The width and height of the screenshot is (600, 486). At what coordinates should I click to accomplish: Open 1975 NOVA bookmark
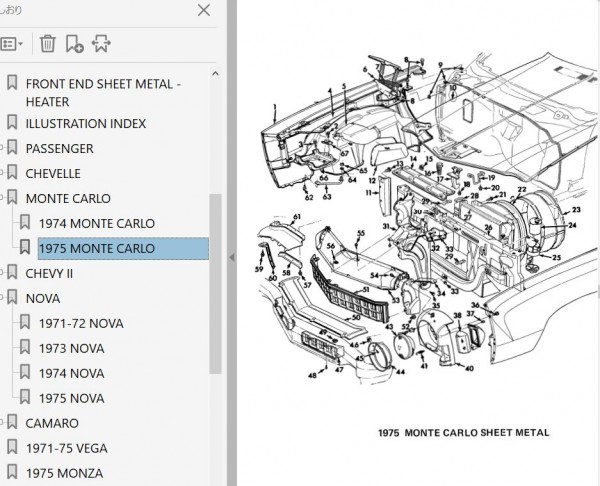72,398
